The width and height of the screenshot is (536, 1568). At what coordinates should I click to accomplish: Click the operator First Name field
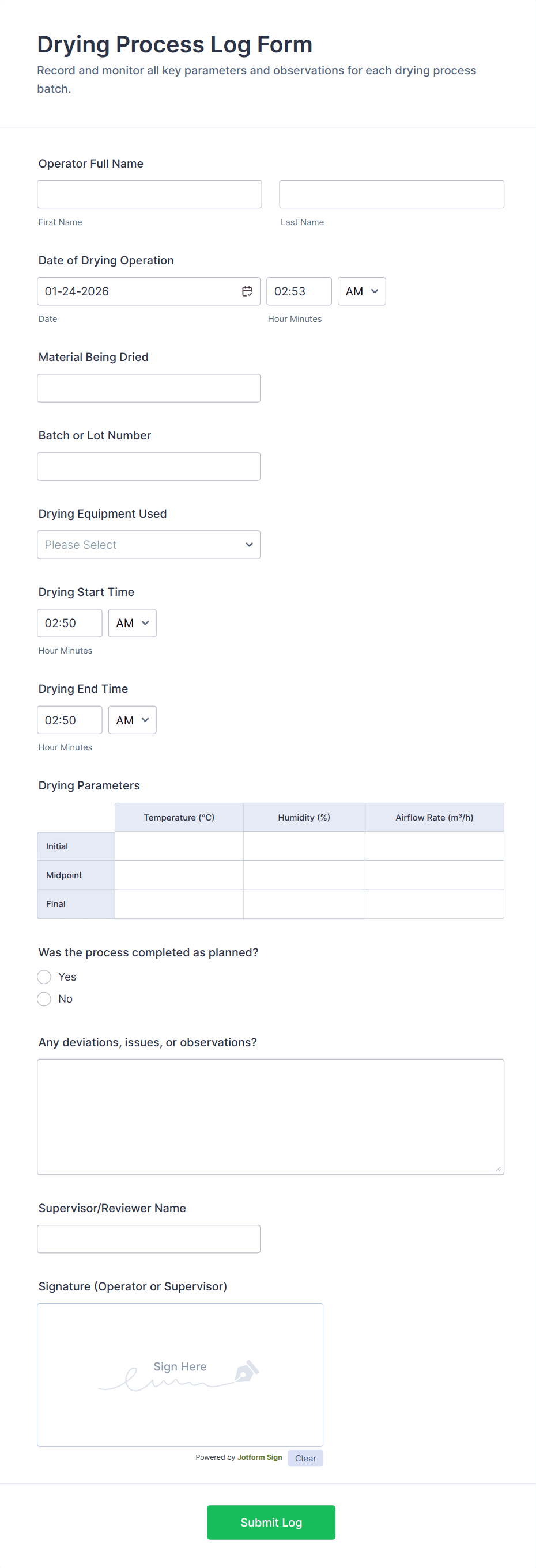coord(149,195)
